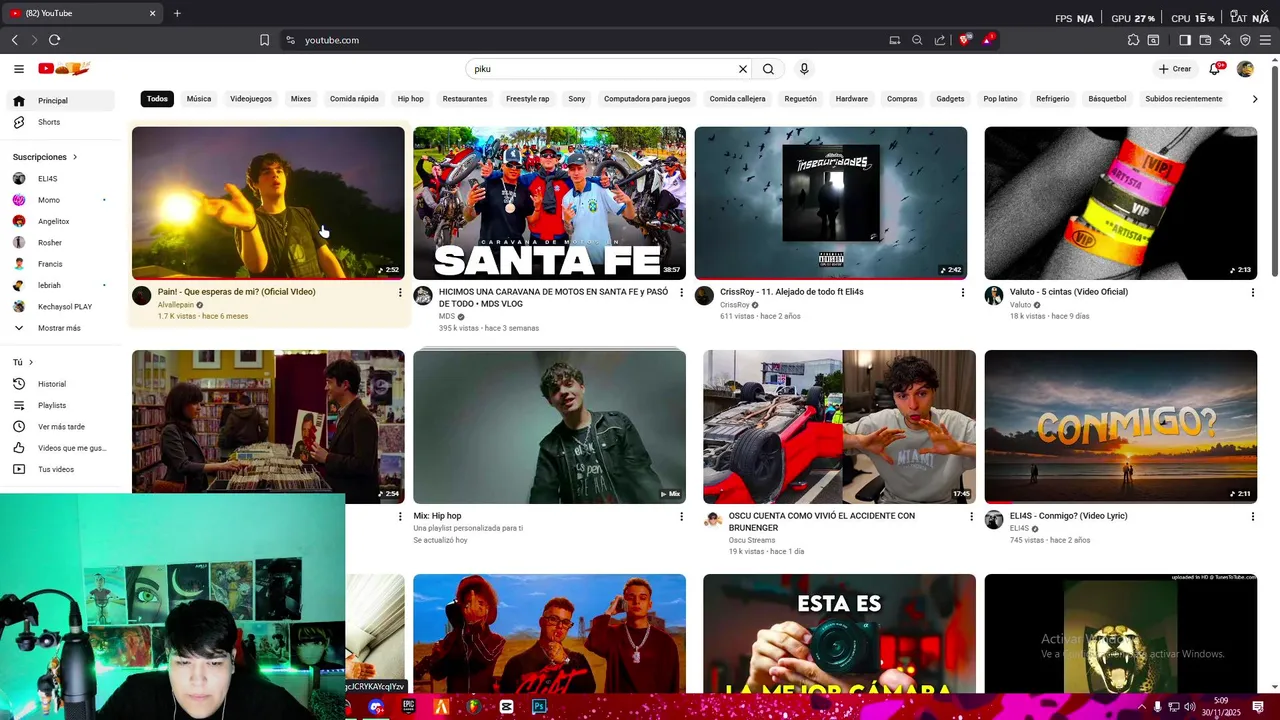Open the Alvallepain channel link
The height and width of the screenshot is (720, 1280).
(176, 305)
